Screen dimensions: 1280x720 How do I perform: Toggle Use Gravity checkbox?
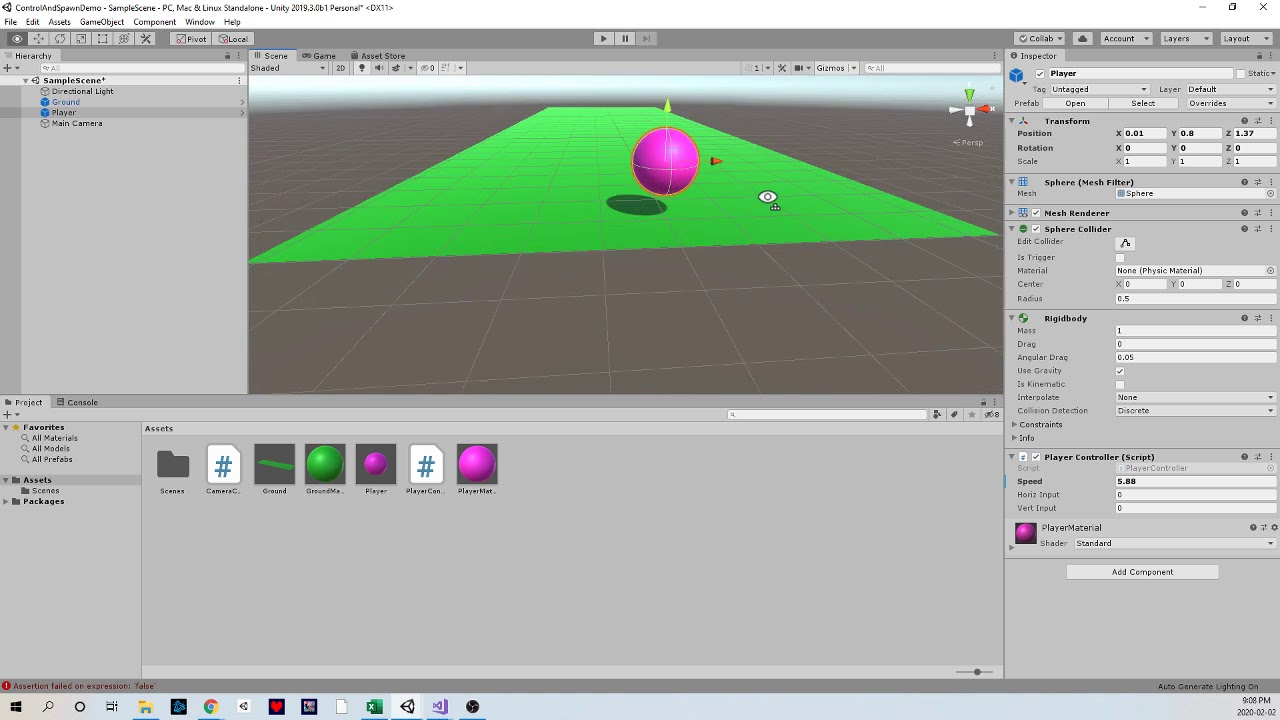coord(1120,371)
